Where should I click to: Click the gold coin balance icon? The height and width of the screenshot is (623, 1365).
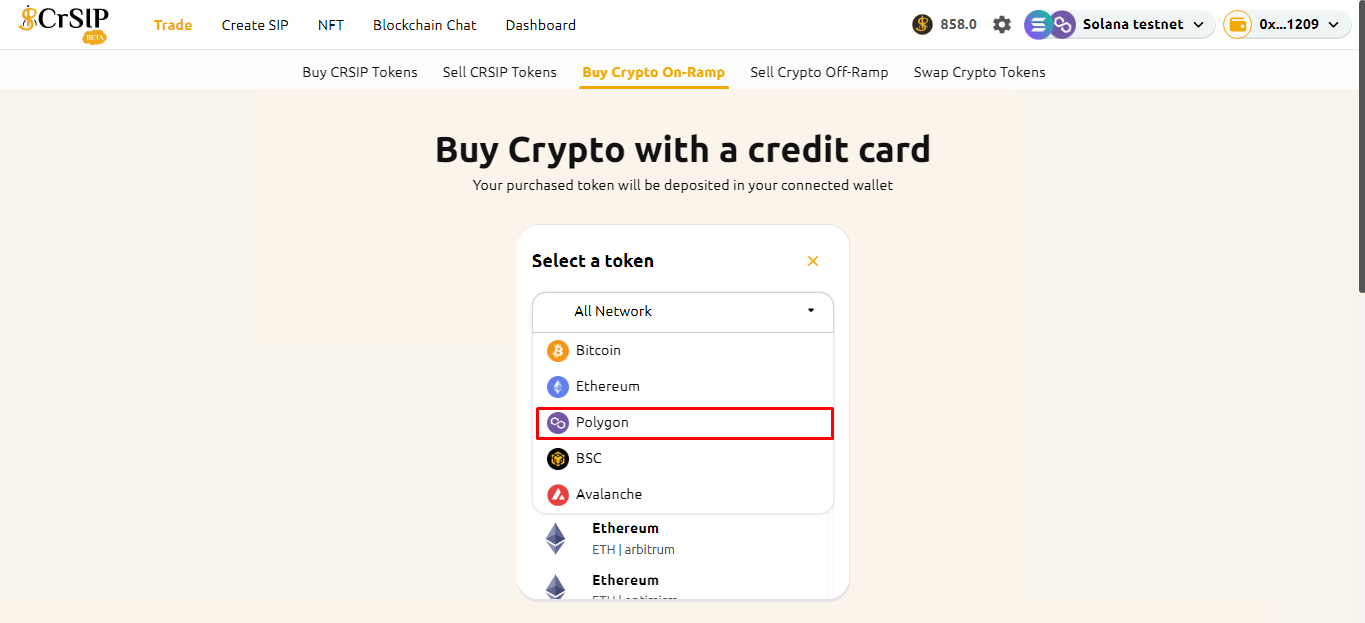pos(922,24)
